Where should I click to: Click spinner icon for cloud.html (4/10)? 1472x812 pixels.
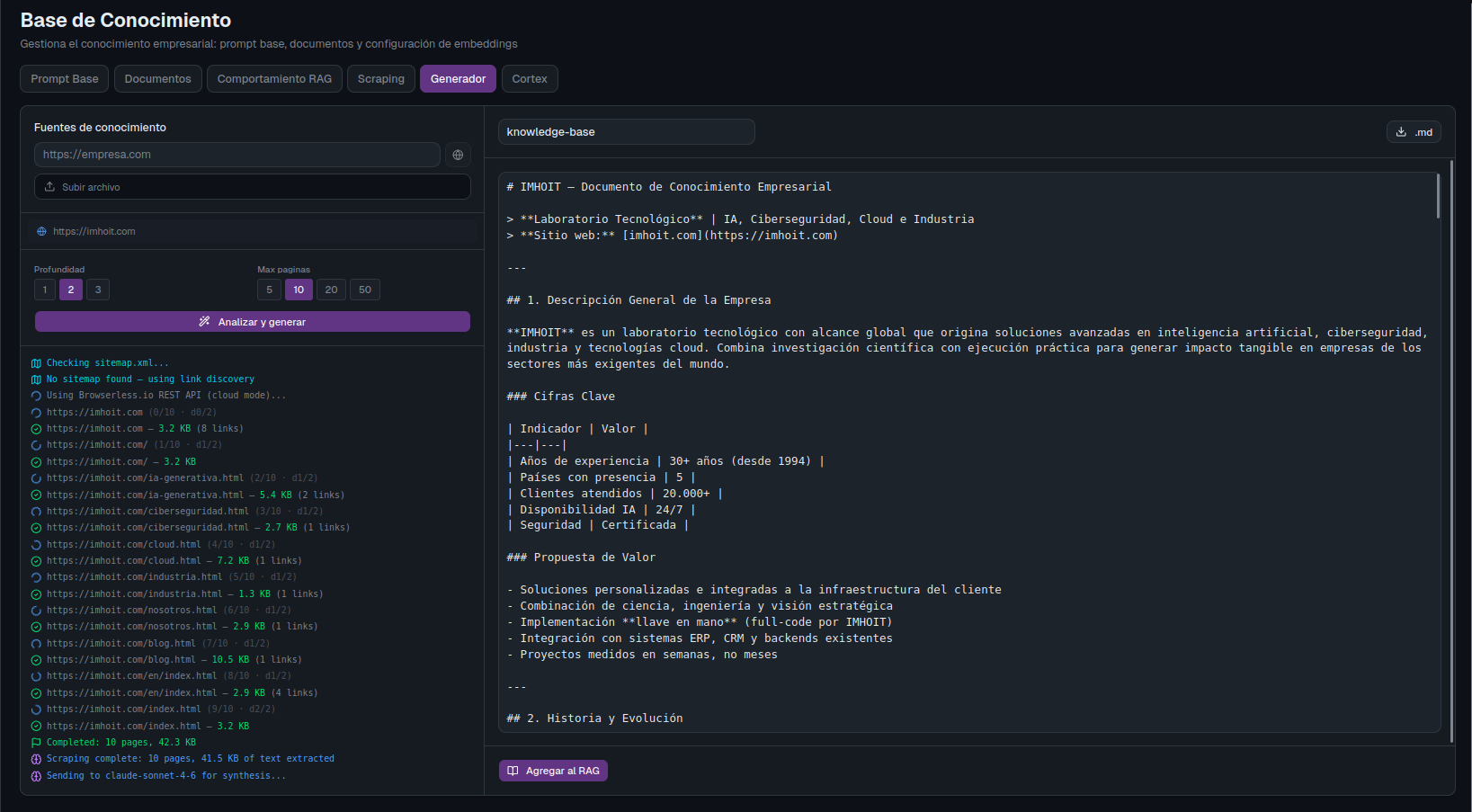click(36, 545)
